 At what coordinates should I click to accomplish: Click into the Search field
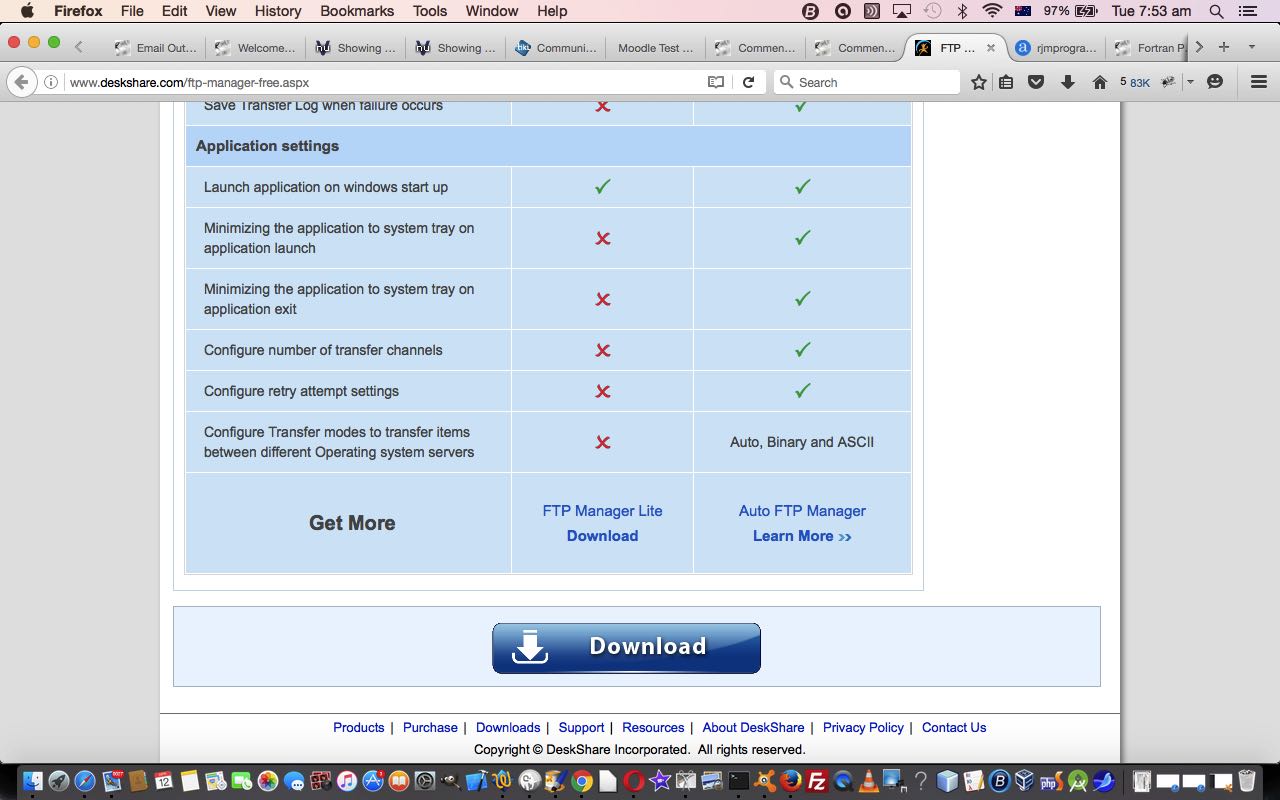(870, 82)
